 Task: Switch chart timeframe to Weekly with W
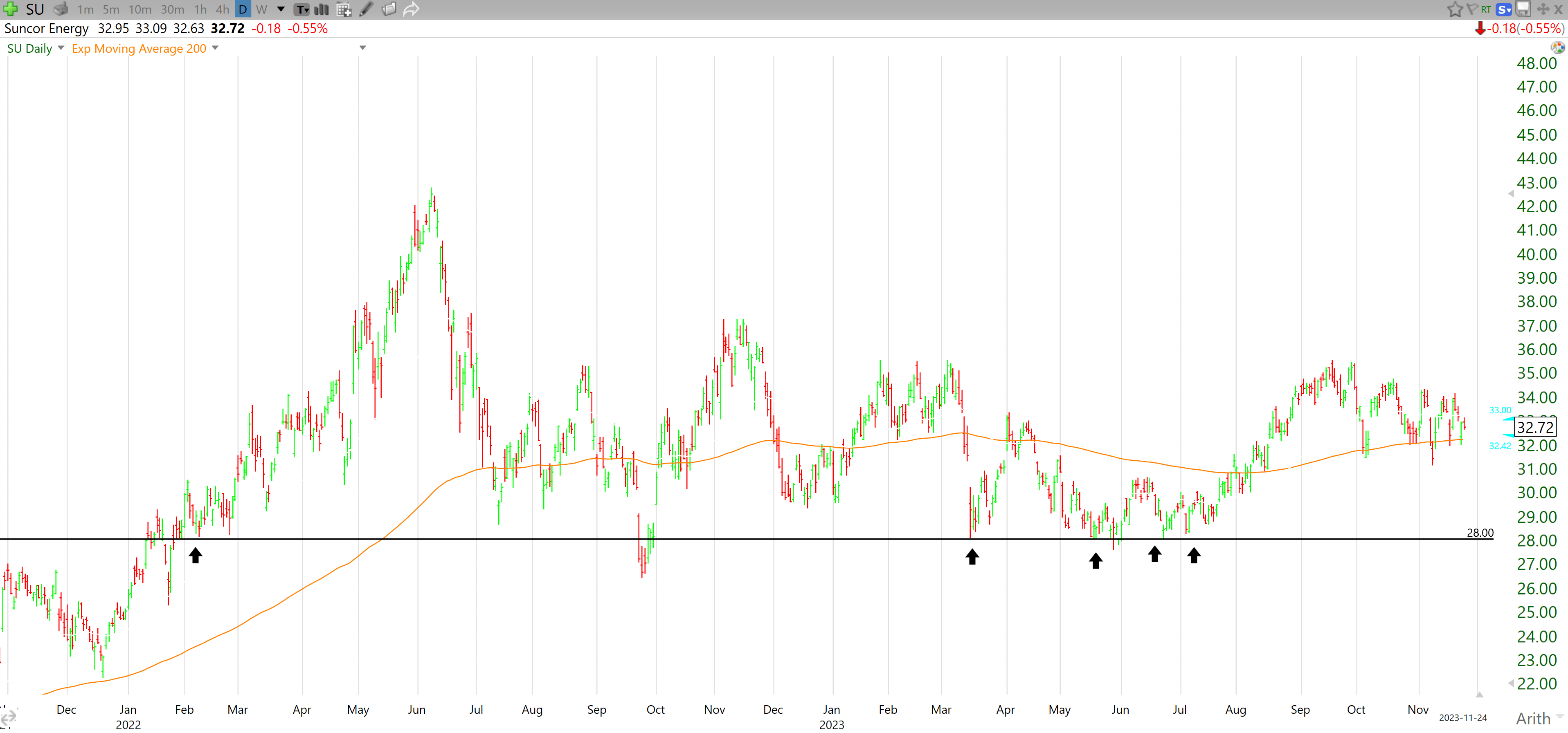262,9
